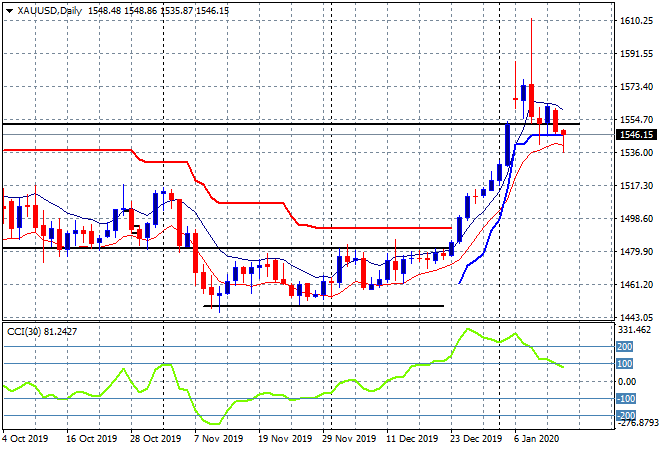
Task: Click the CCI(30) 81.2427 indicator label
Action: point(42,332)
